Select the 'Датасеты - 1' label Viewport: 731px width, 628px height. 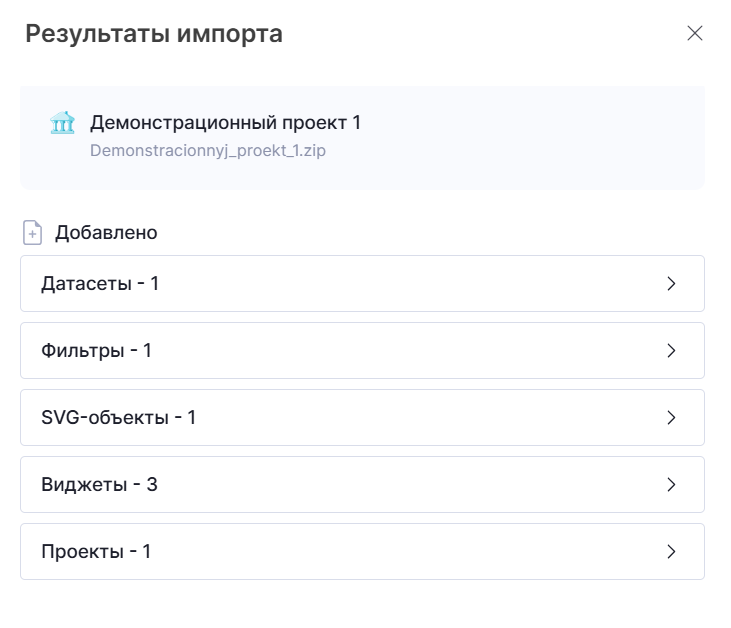pyautogui.click(x=100, y=284)
